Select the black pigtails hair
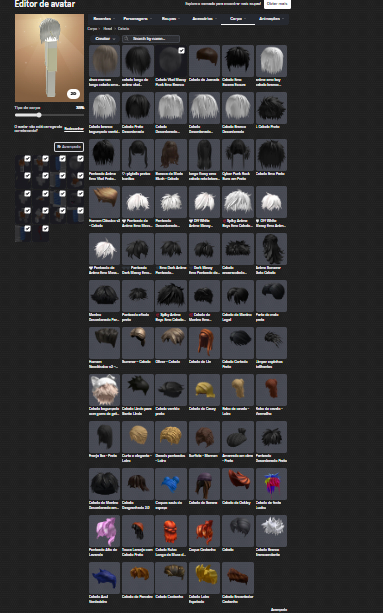383x613 pixels. coord(138,155)
